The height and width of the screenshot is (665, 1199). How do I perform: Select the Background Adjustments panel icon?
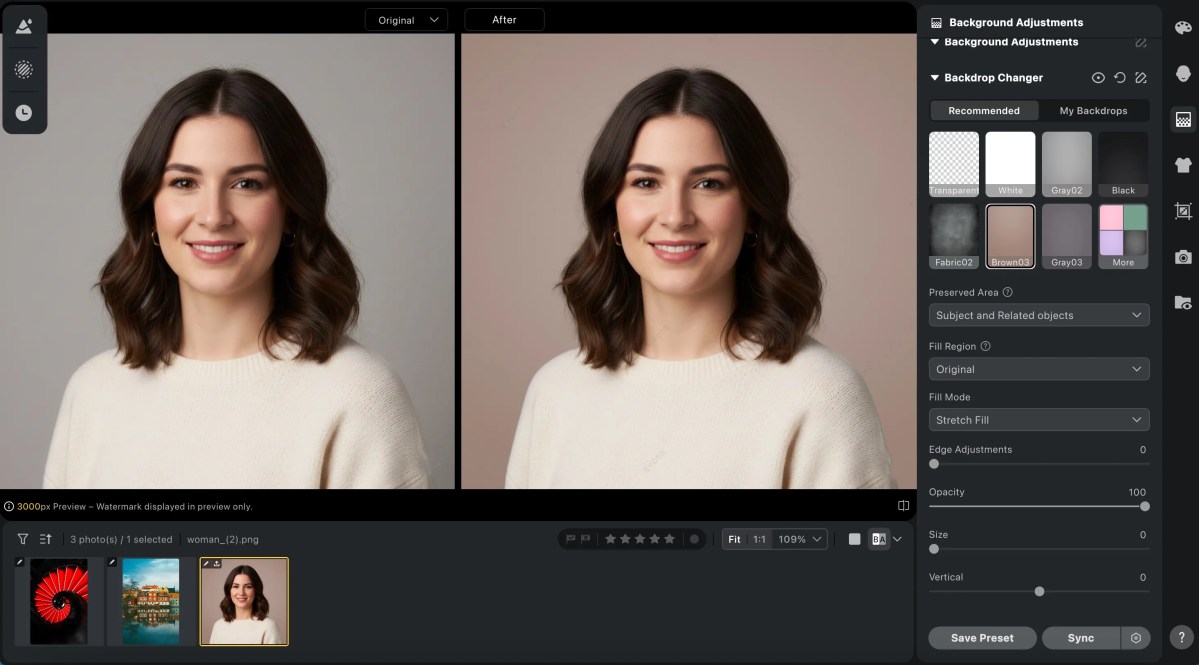coord(1183,119)
